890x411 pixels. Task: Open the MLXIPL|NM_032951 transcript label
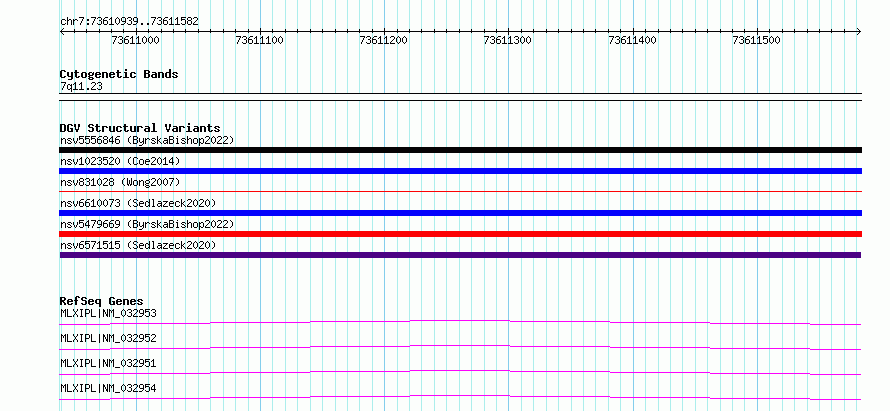[x=108, y=363]
